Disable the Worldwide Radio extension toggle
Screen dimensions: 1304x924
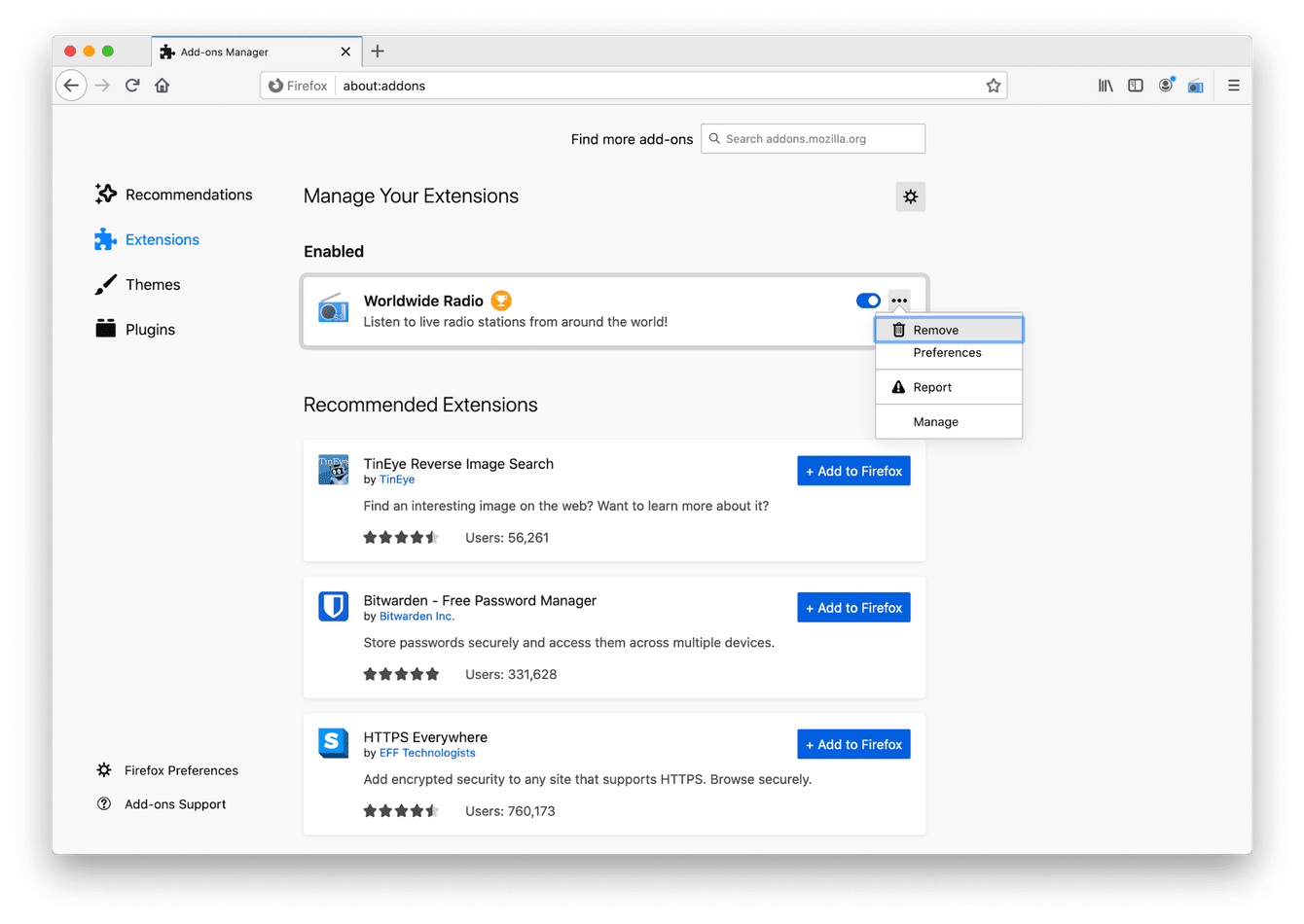(x=867, y=301)
